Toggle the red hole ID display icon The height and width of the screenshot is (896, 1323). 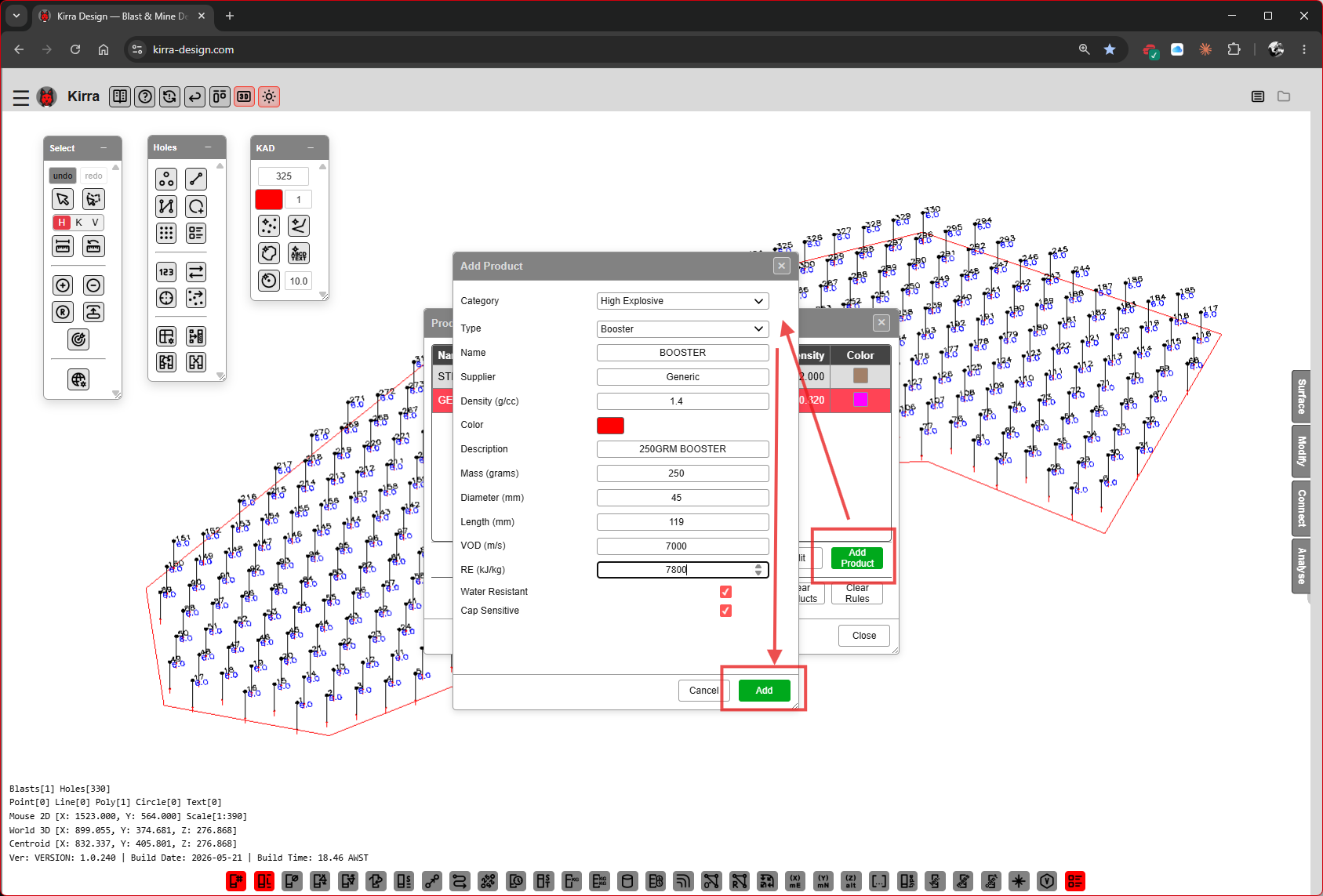point(236,881)
